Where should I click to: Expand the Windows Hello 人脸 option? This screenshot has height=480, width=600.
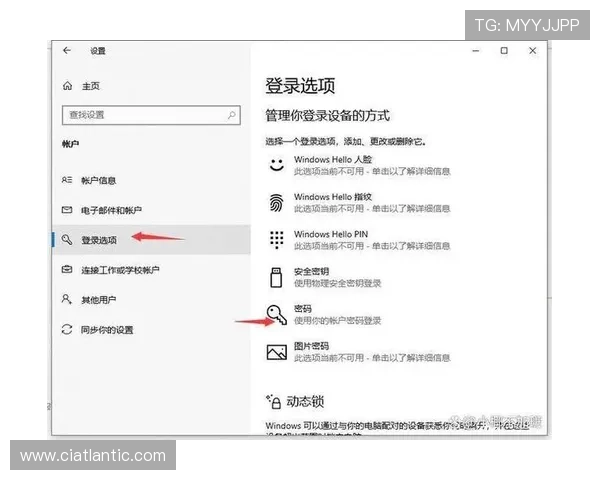(359, 165)
